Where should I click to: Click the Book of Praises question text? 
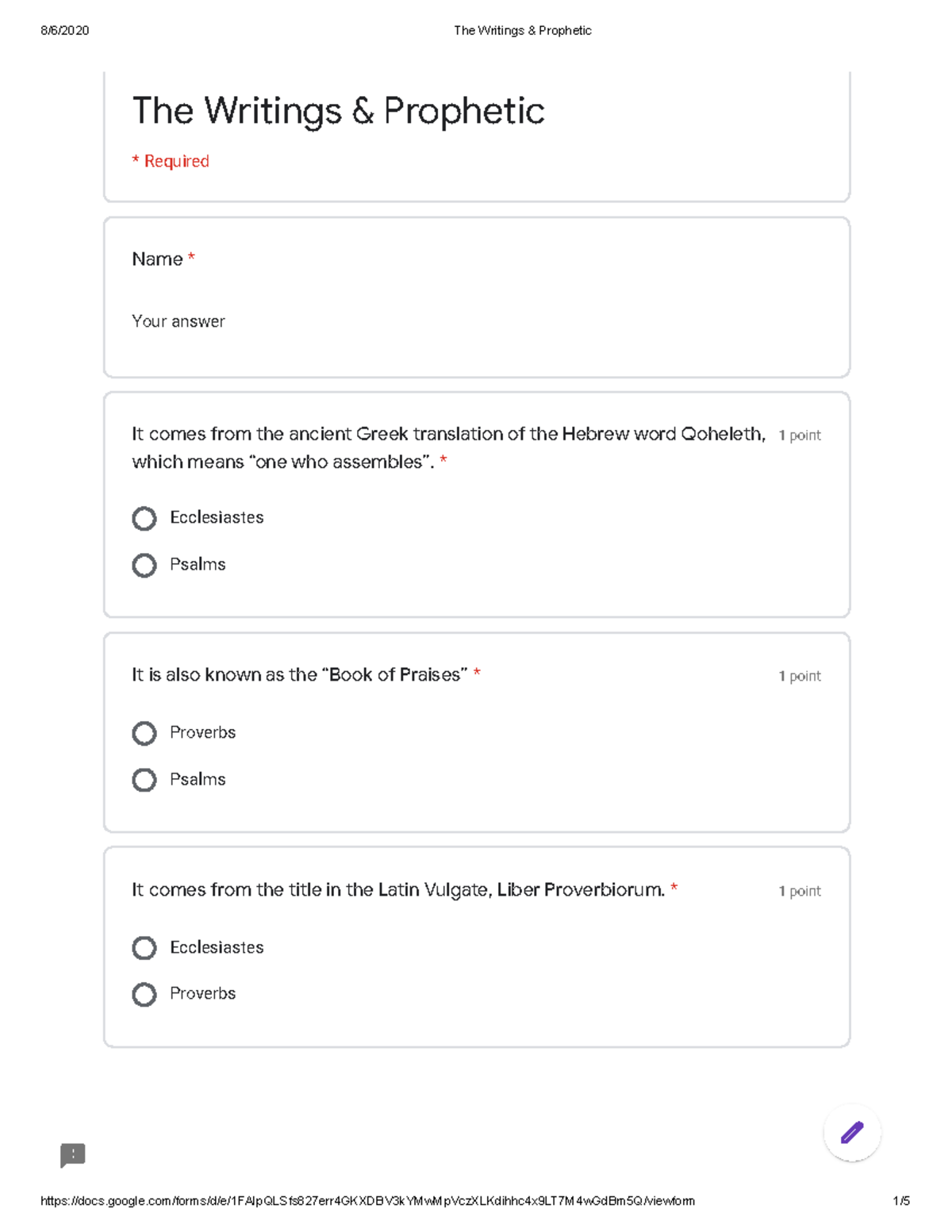(x=299, y=675)
